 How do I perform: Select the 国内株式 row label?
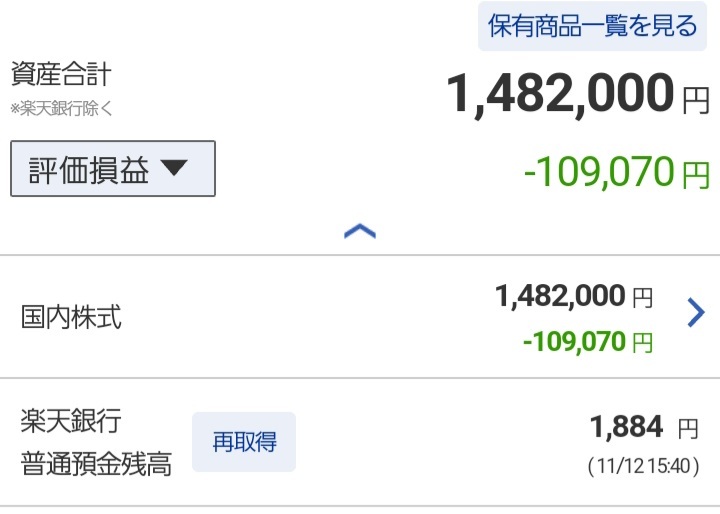pos(72,318)
